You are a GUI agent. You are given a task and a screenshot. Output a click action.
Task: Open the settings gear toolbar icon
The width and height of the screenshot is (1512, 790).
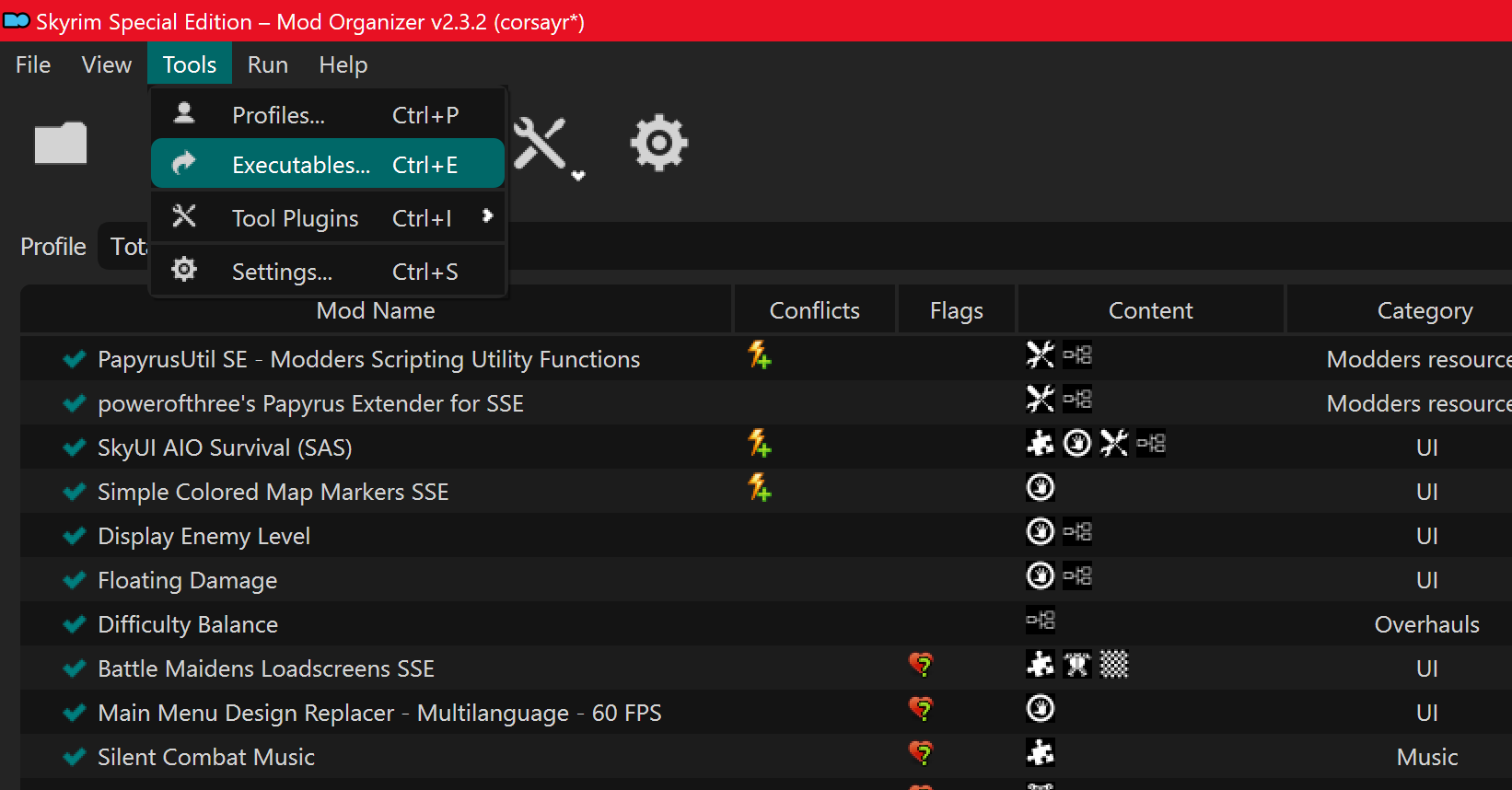(658, 143)
